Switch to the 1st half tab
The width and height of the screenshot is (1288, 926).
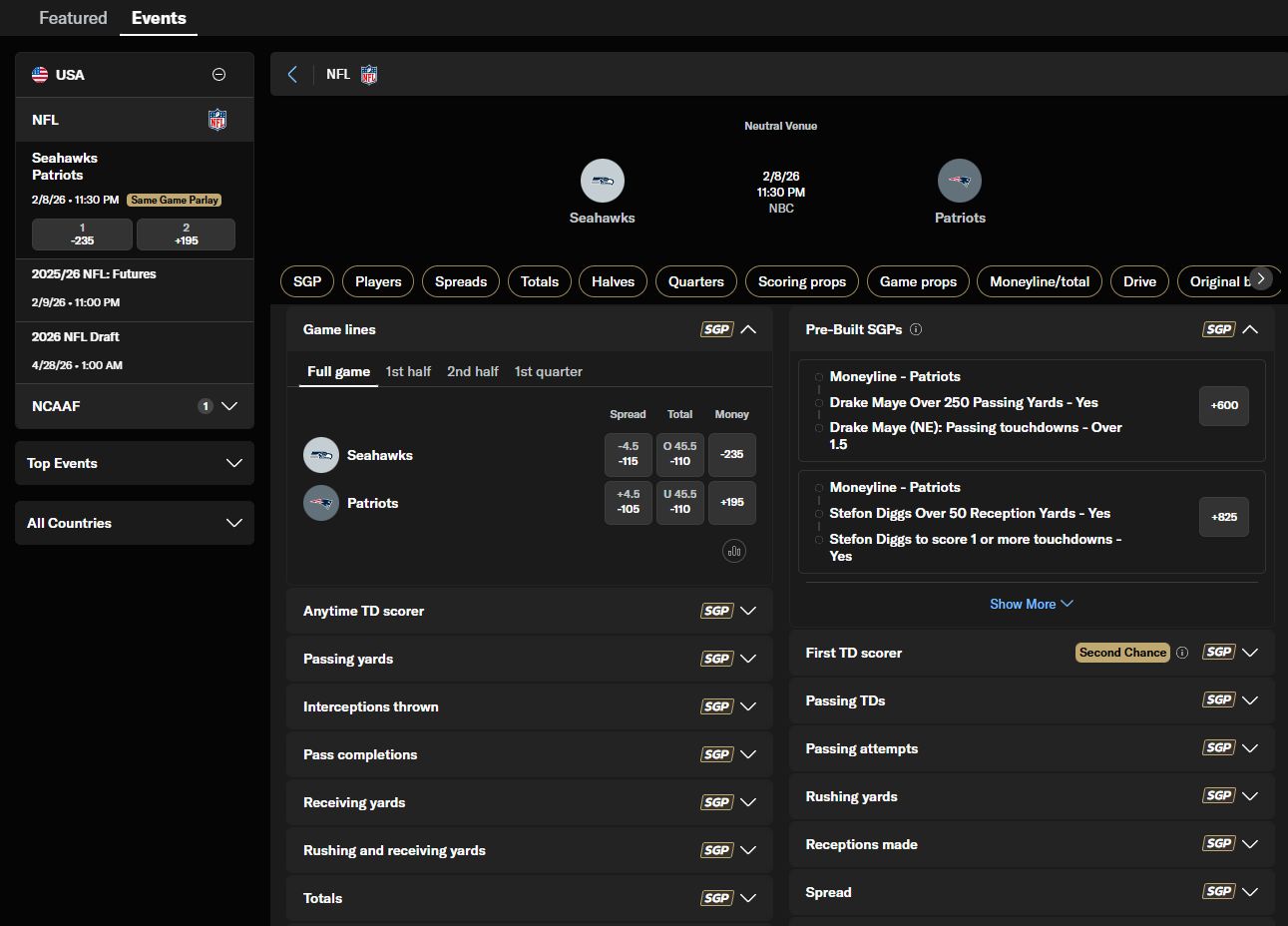(x=408, y=371)
